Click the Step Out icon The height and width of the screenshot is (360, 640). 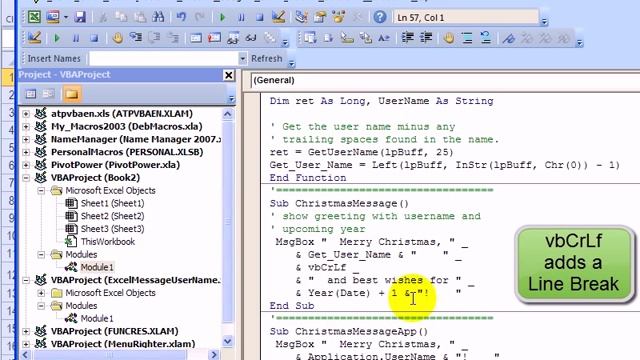pyautogui.click(x=173, y=38)
